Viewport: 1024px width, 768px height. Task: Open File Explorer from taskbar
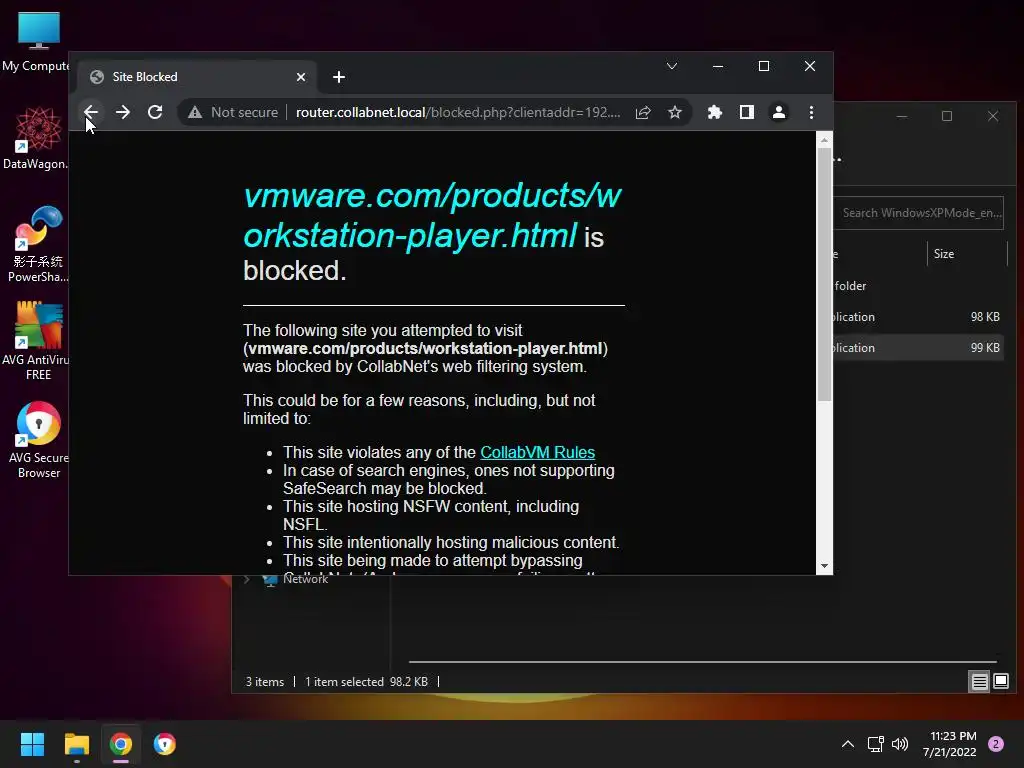coord(76,744)
